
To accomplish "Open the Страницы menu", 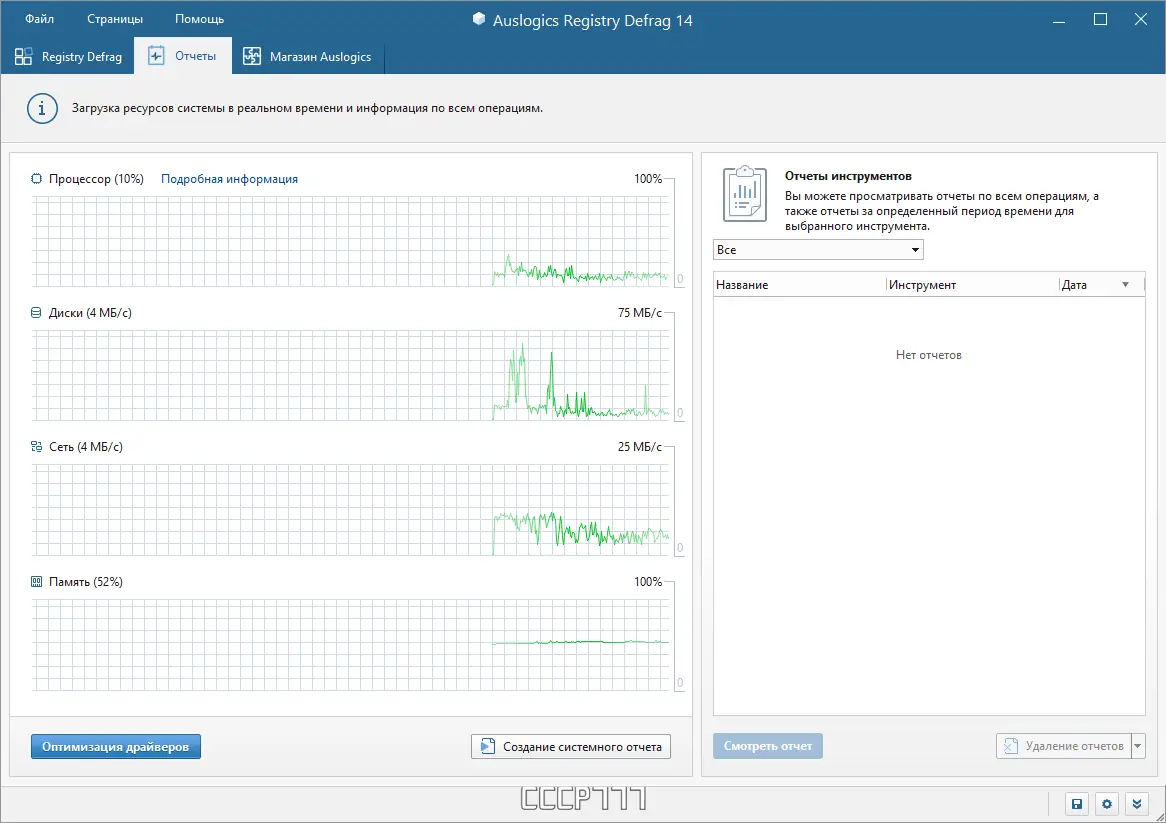I will tap(115, 19).
